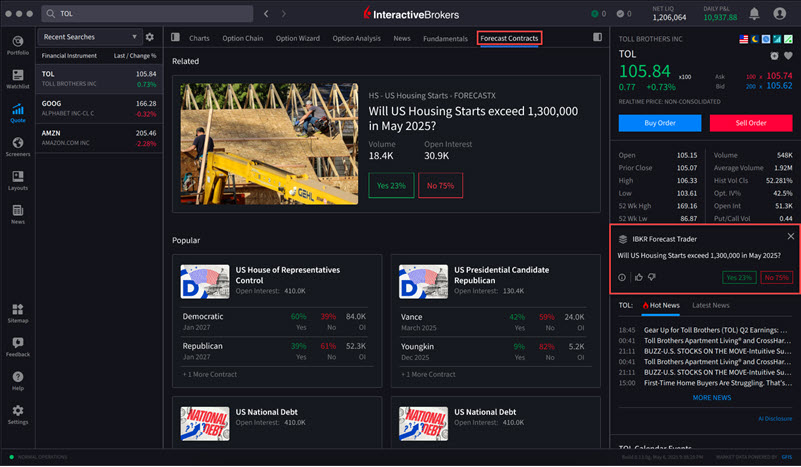
Task: Set a price alert with alarm clock icon
Action: [x=774, y=56]
